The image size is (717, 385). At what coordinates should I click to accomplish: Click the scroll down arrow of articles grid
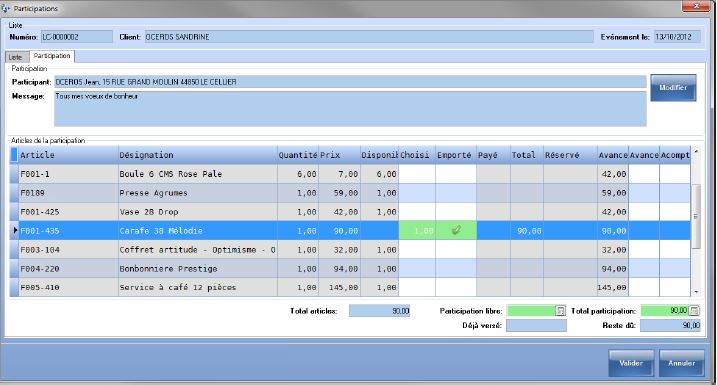pyautogui.click(x=696, y=292)
